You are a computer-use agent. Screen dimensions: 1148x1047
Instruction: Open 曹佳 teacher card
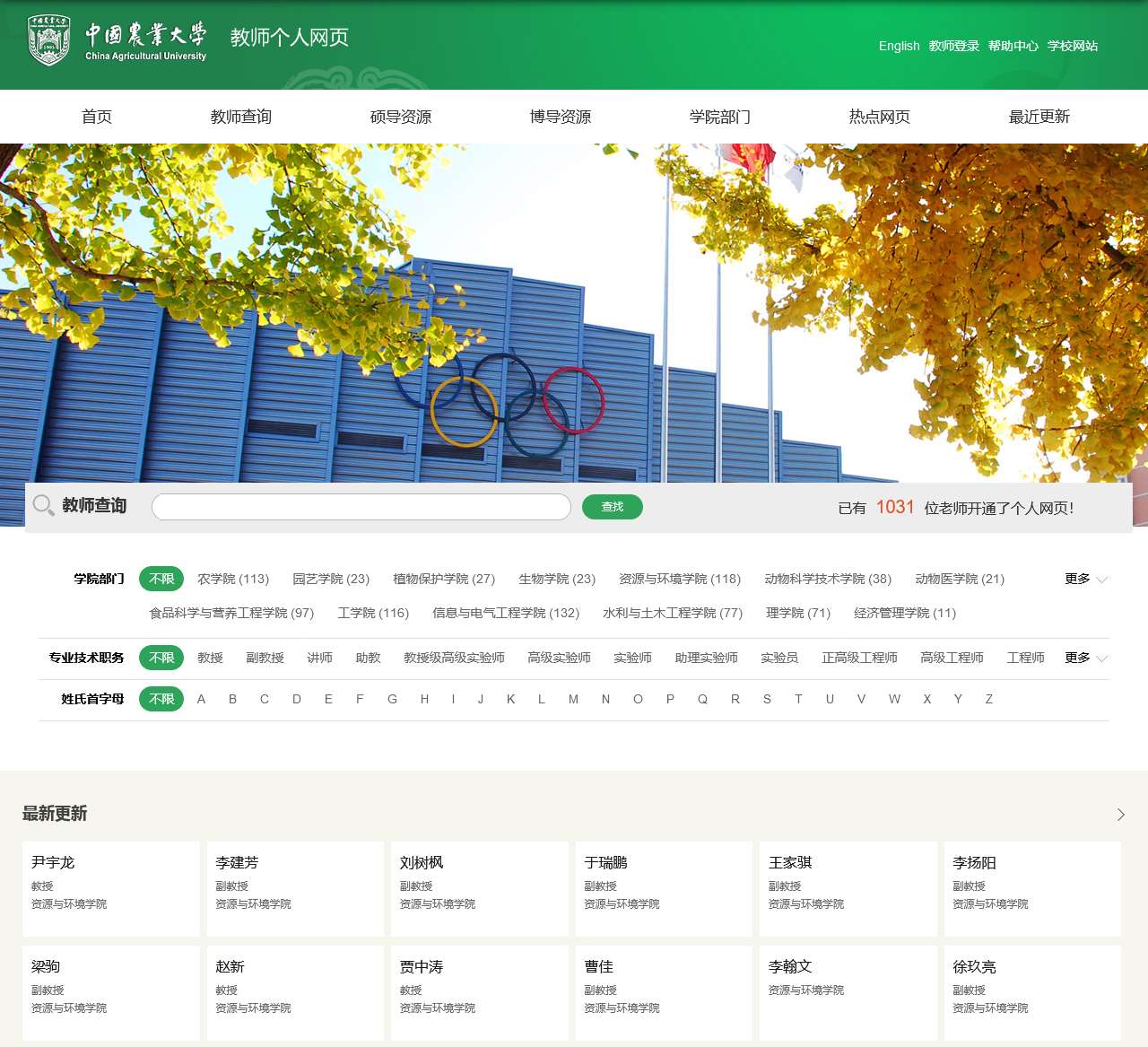point(664,993)
